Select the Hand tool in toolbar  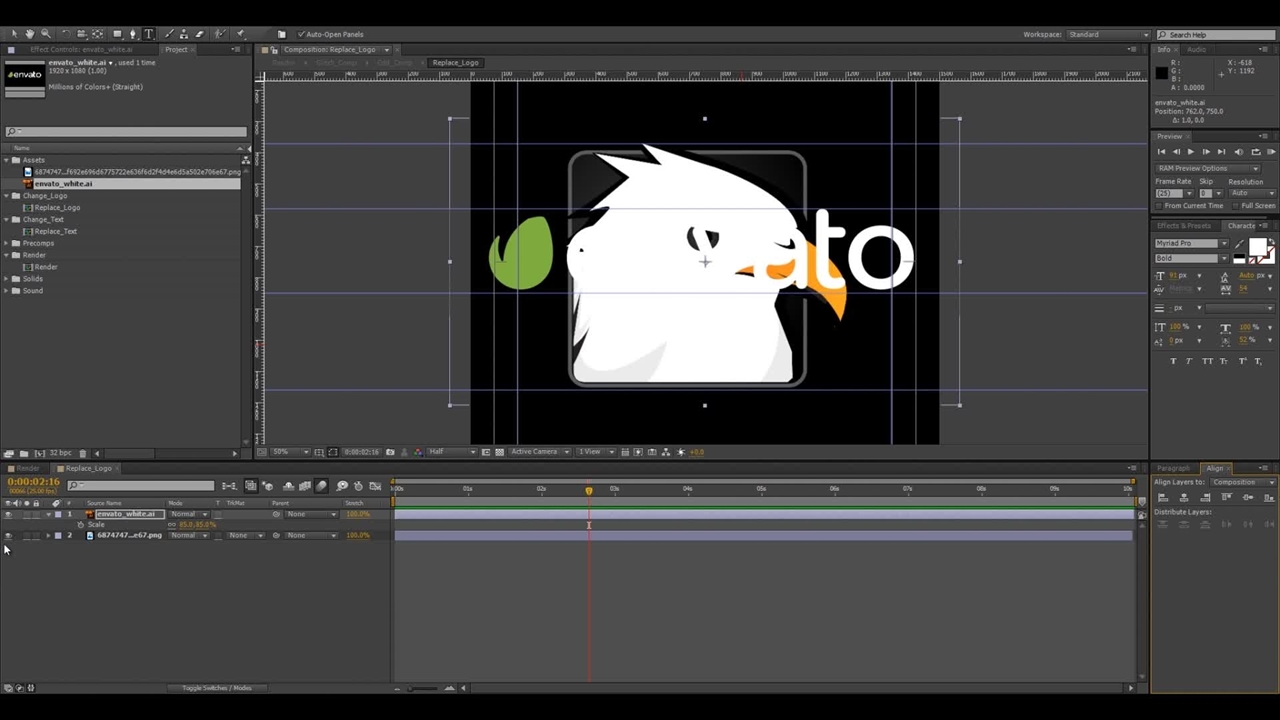click(x=29, y=34)
